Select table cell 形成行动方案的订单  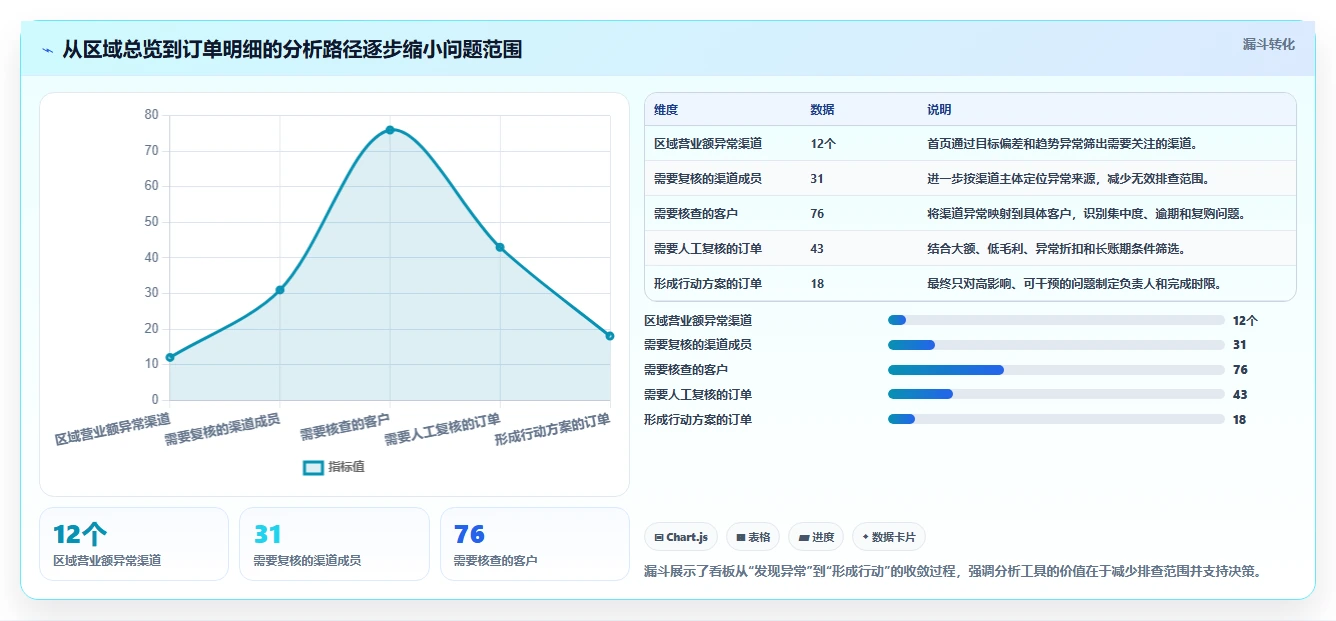coord(708,284)
